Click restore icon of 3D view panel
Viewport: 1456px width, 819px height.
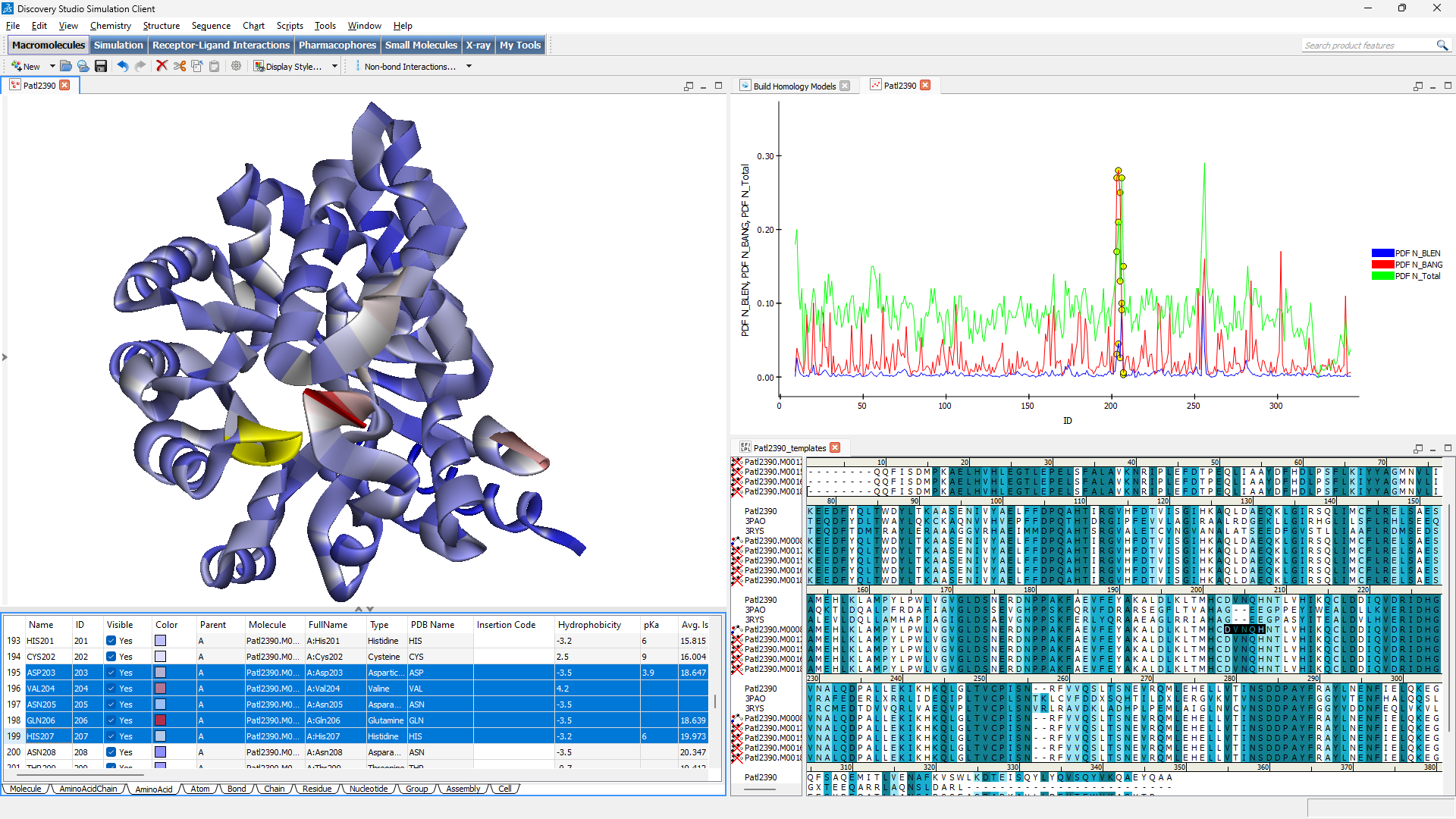pos(689,86)
